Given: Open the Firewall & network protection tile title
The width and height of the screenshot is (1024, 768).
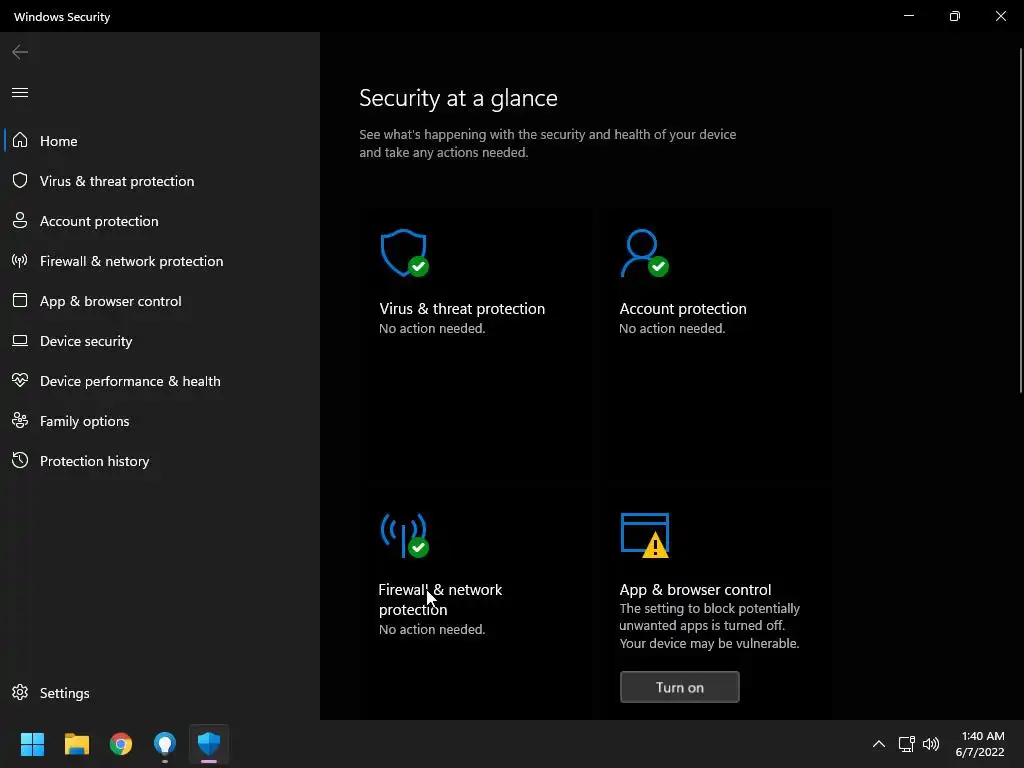Looking at the screenshot, I should pyautogui.click(x=440, y=600).
